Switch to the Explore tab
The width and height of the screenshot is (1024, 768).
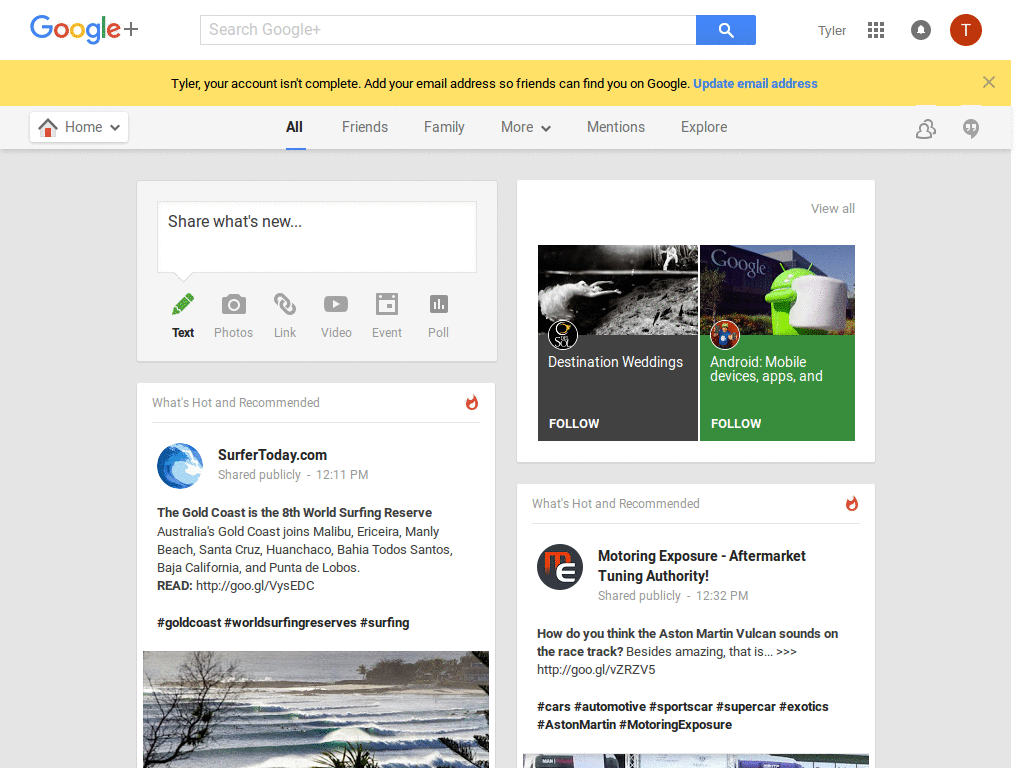coord(704,127)
